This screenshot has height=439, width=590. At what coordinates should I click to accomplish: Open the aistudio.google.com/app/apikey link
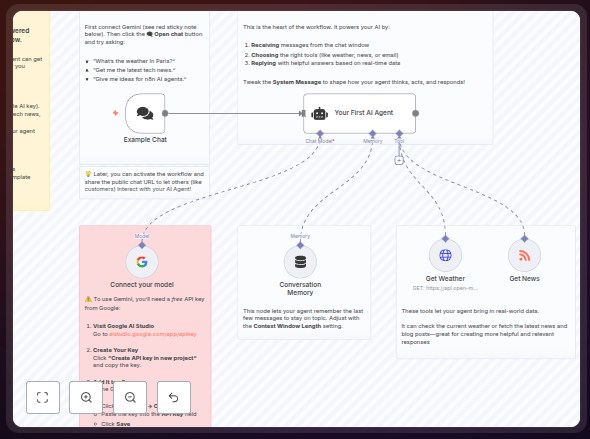pos(153,334)
